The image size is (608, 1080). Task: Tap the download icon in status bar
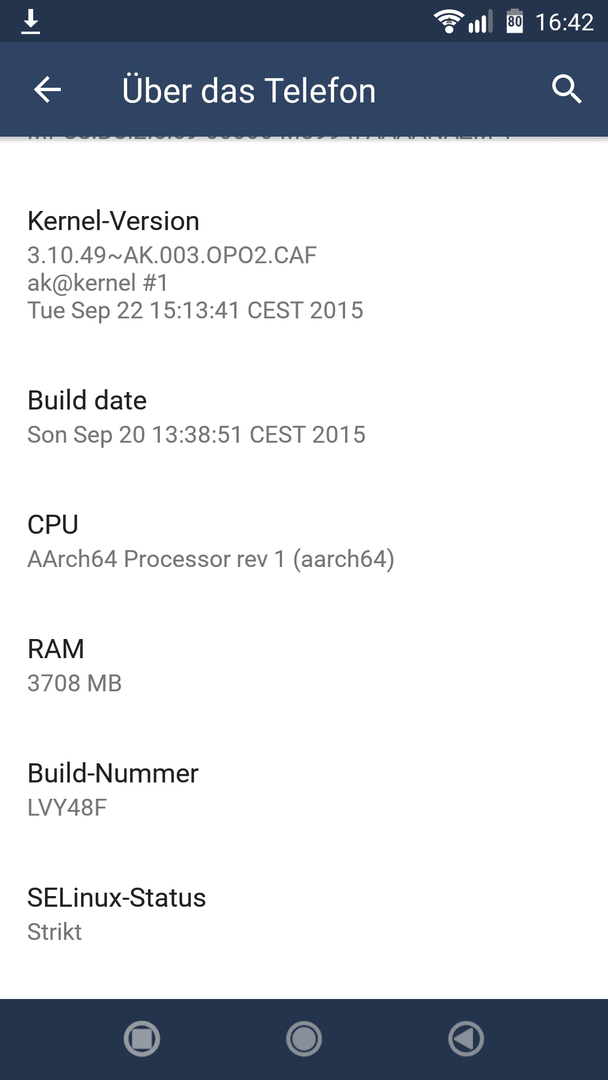coord(30,22)
